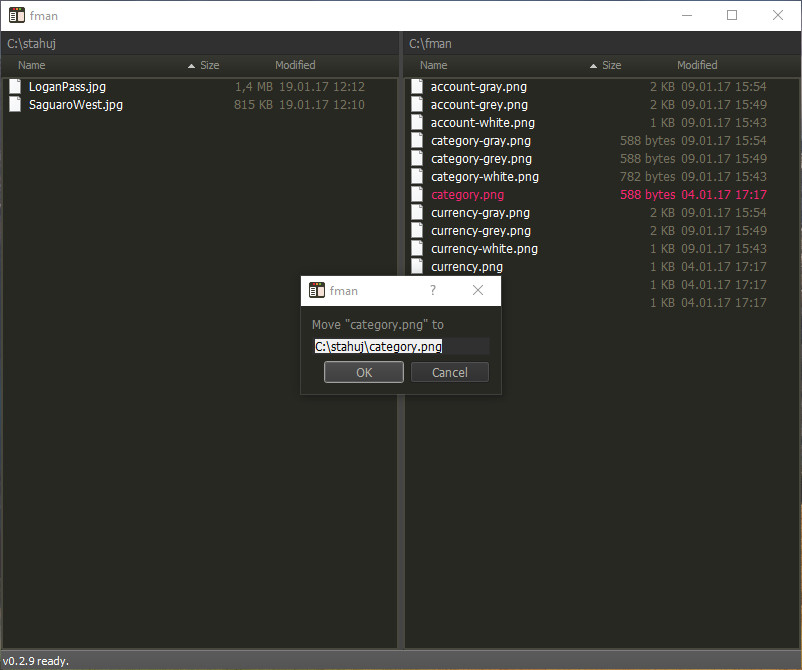Select currency.png file name

(x=467, y=267)
